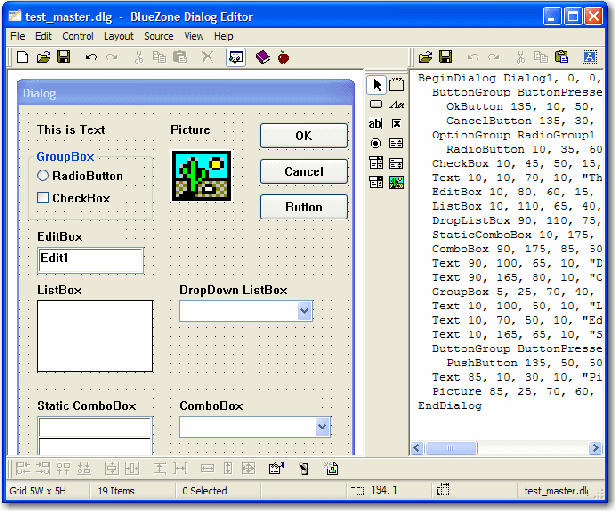Open the Help menu
The image size is (615, 511).
pyautogui.click(x=224, y=36)
